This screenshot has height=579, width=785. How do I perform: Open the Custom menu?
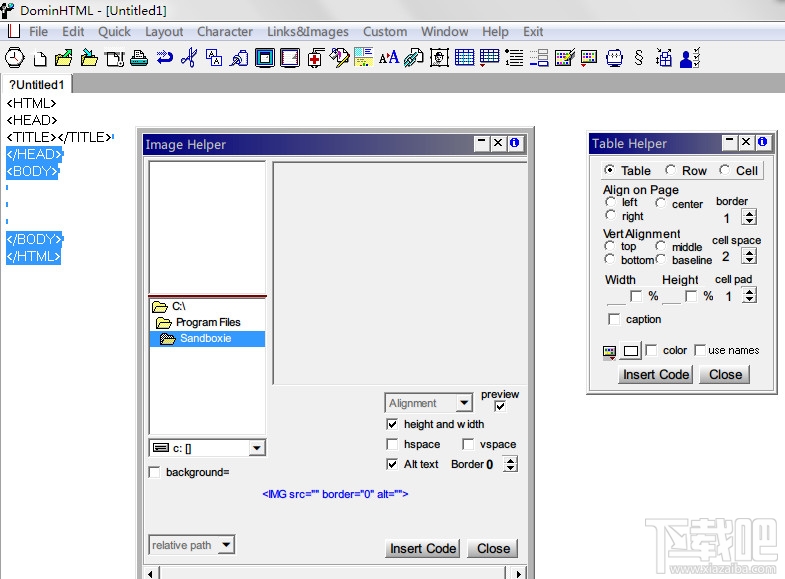pos(385,32)
